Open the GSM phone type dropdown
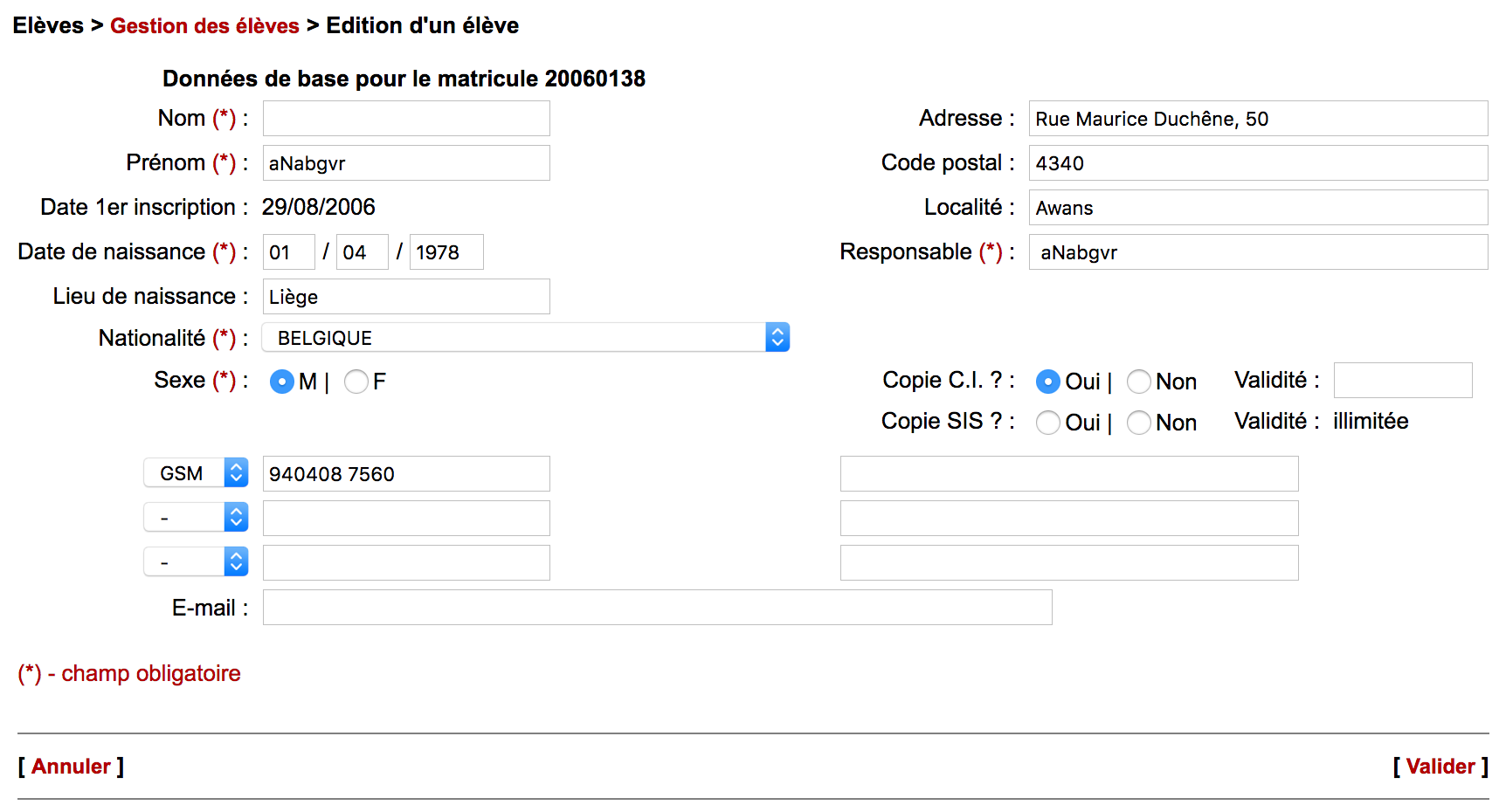Image resolution: width=1499 pixels, height=812 pixels. click(196, 473)
